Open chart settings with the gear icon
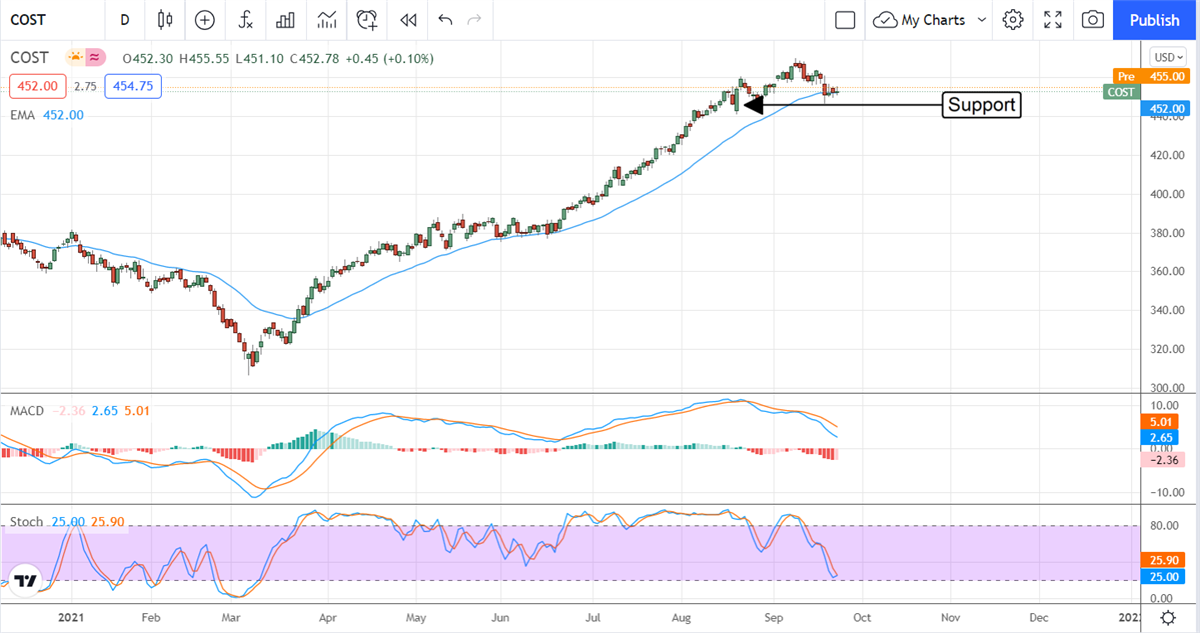This screenshot has width=1200, height=633. pyautogui.click(x=1013, y=20)
